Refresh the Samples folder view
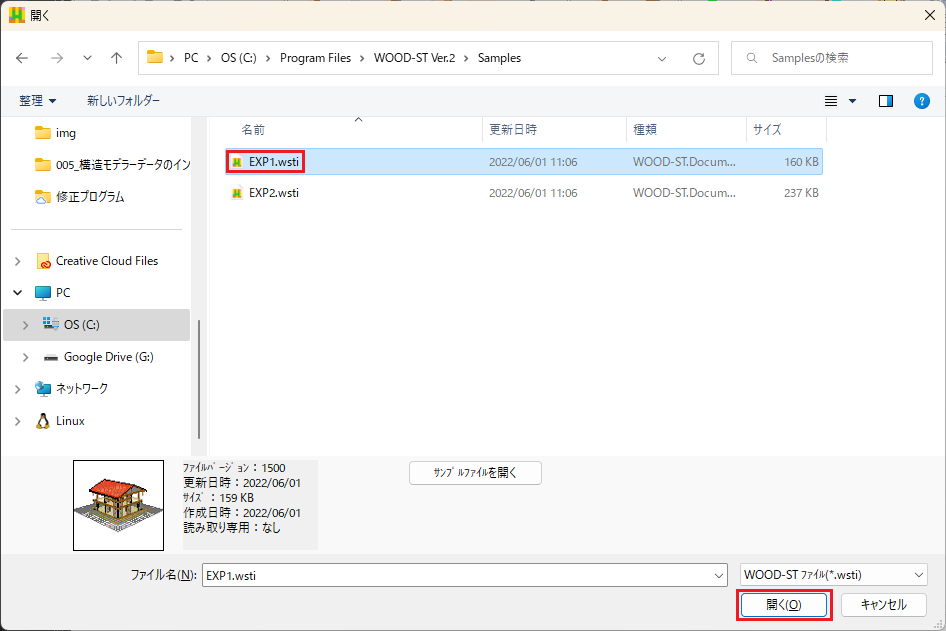Viewport: 946px width, 631px height. tap(699, 58)
